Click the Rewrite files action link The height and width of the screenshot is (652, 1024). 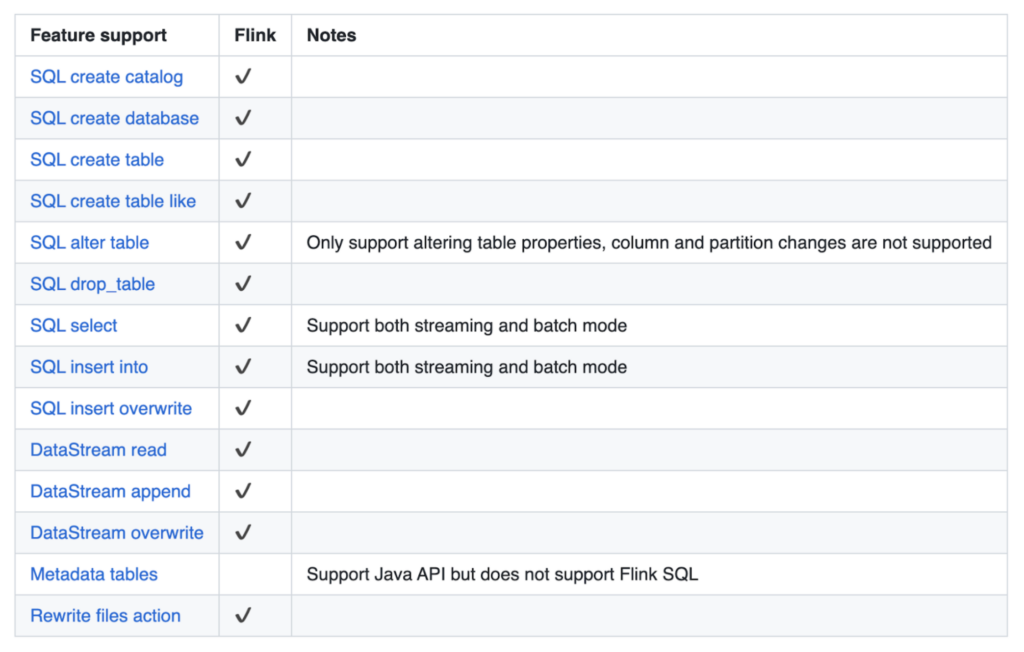105,616
